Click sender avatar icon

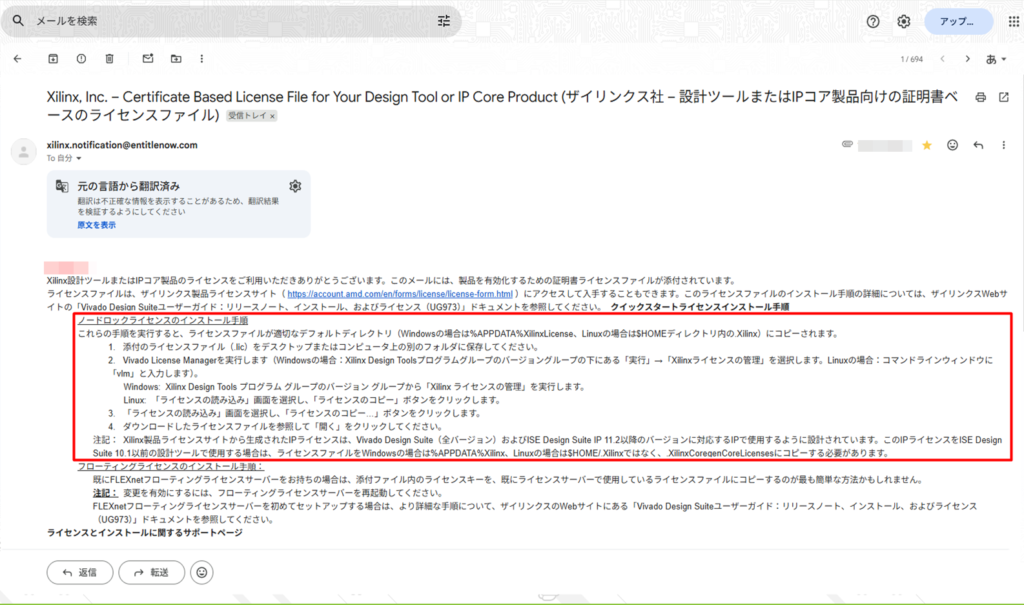24,152
